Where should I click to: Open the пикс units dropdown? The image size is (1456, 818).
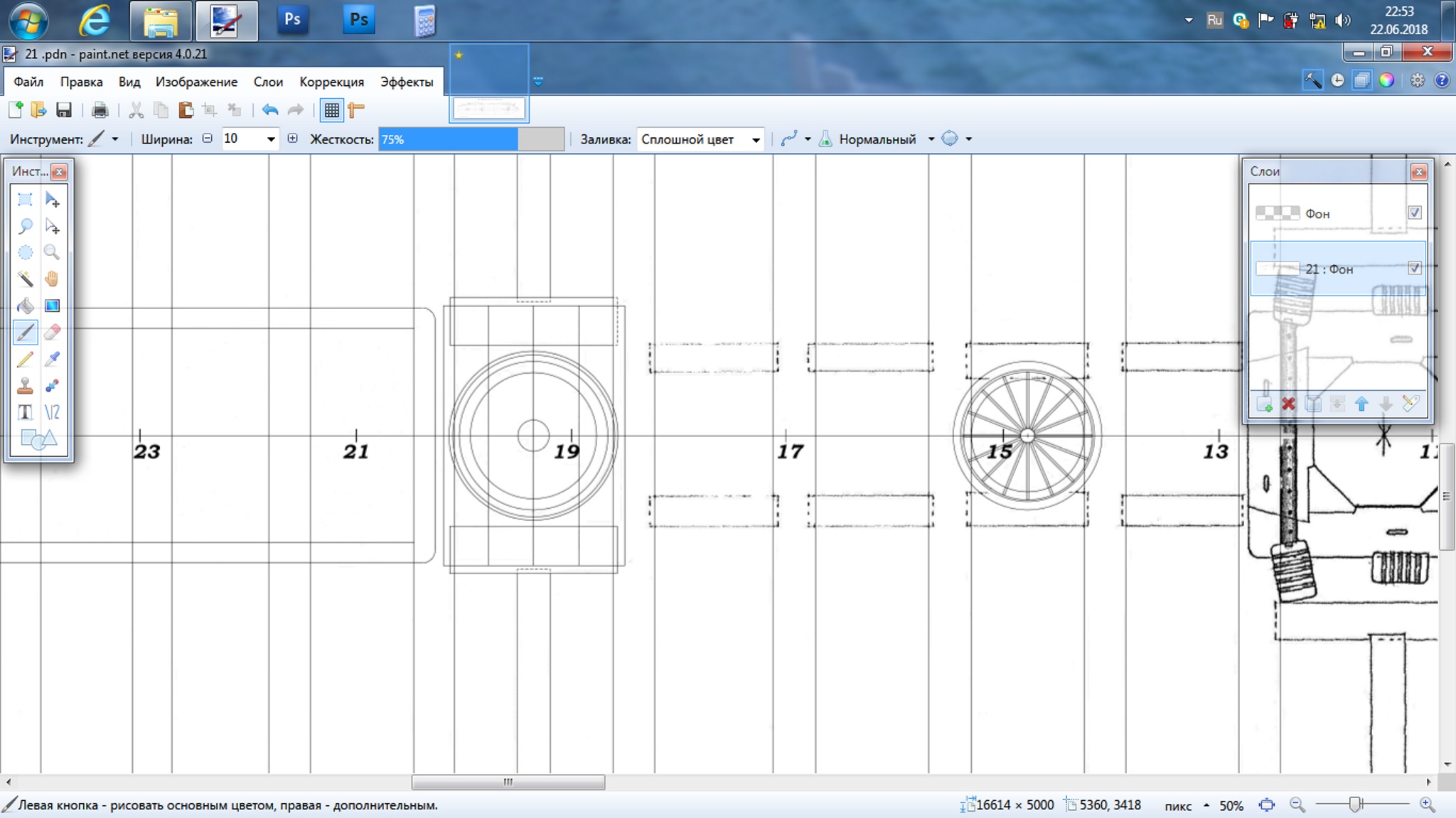click(x=1206, y=805)
